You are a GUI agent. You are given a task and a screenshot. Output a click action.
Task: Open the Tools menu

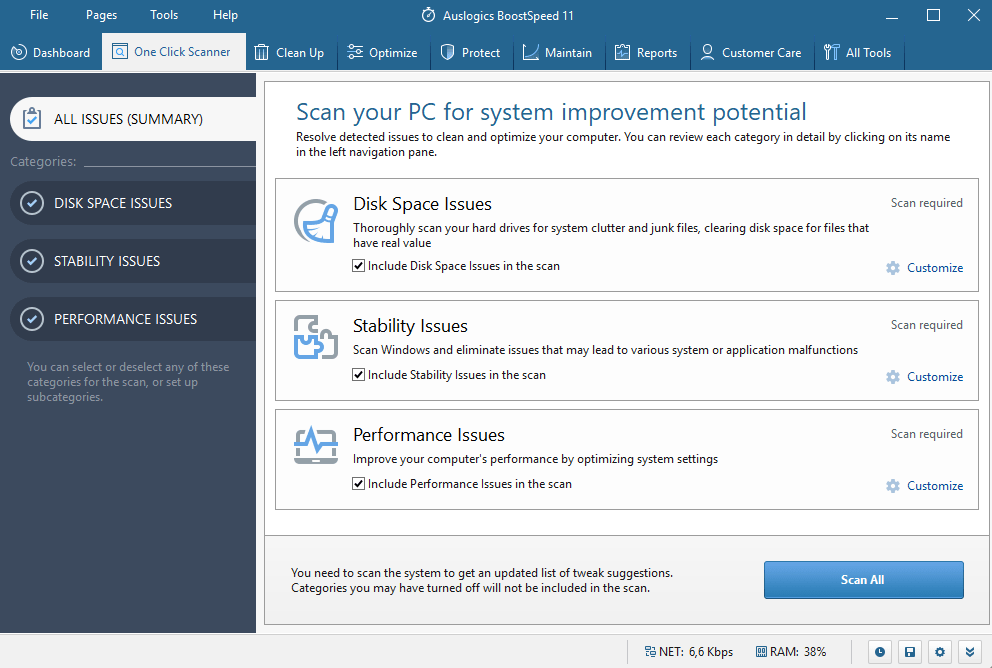click(x=164, y=15)
